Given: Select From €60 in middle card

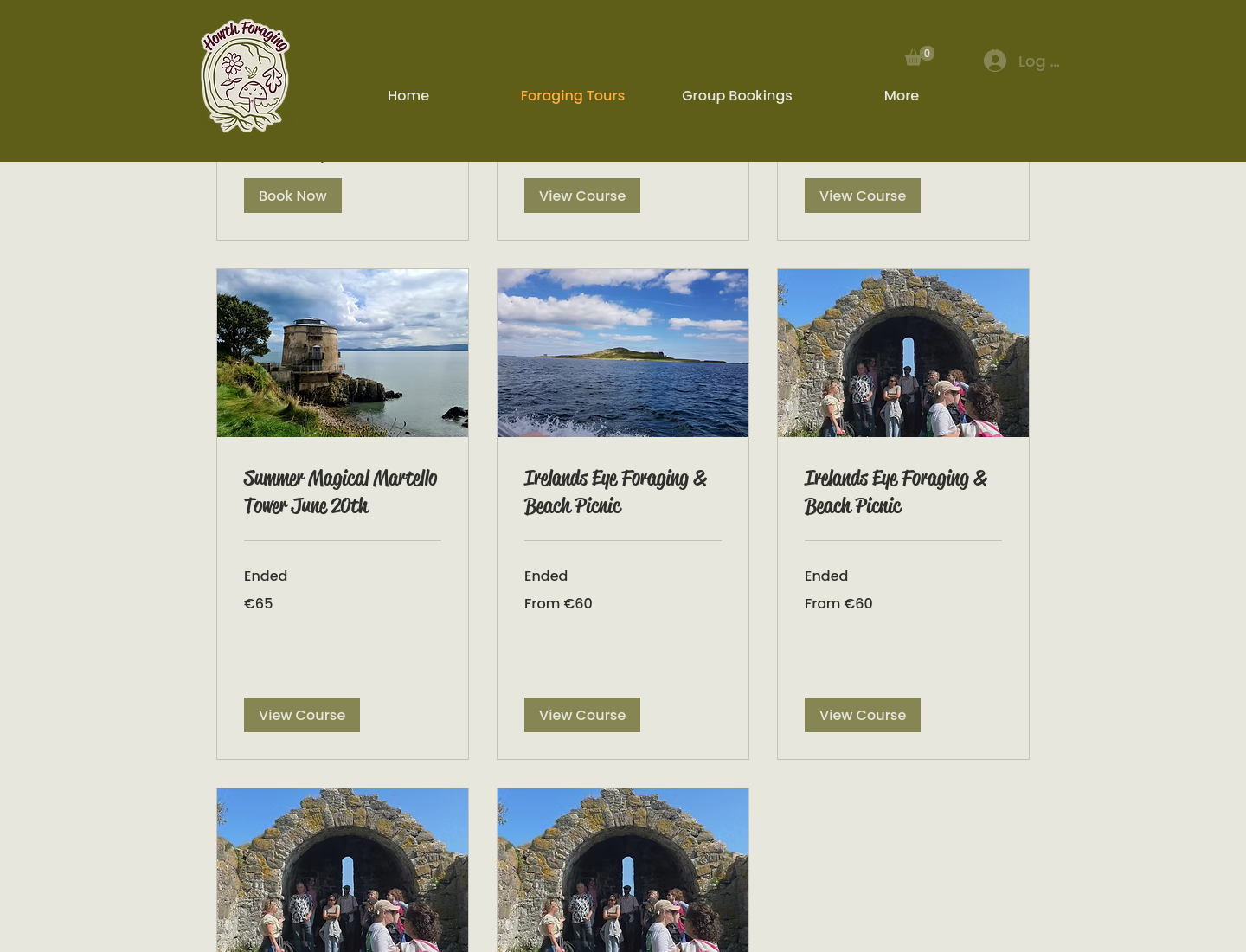Looking at the screenshot, I should (558, 603).
